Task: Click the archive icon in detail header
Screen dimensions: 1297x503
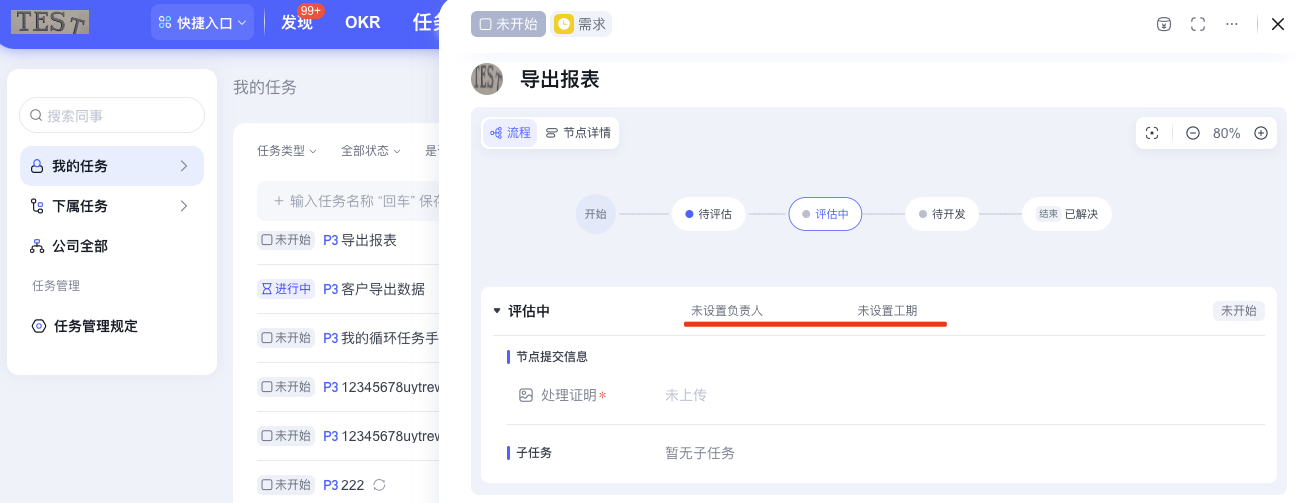Action: point(1164,24)
